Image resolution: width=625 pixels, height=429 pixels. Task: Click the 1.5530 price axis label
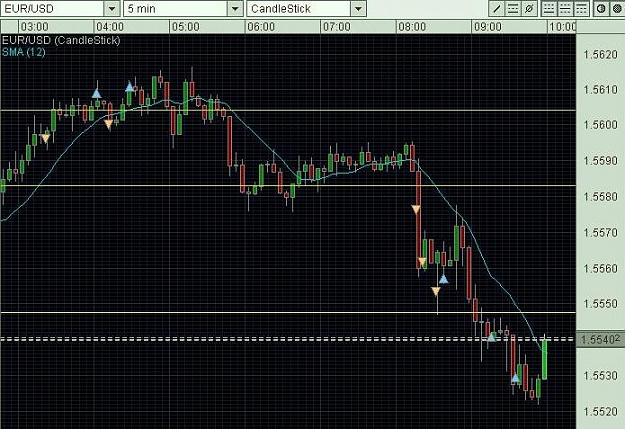(601, 376)
